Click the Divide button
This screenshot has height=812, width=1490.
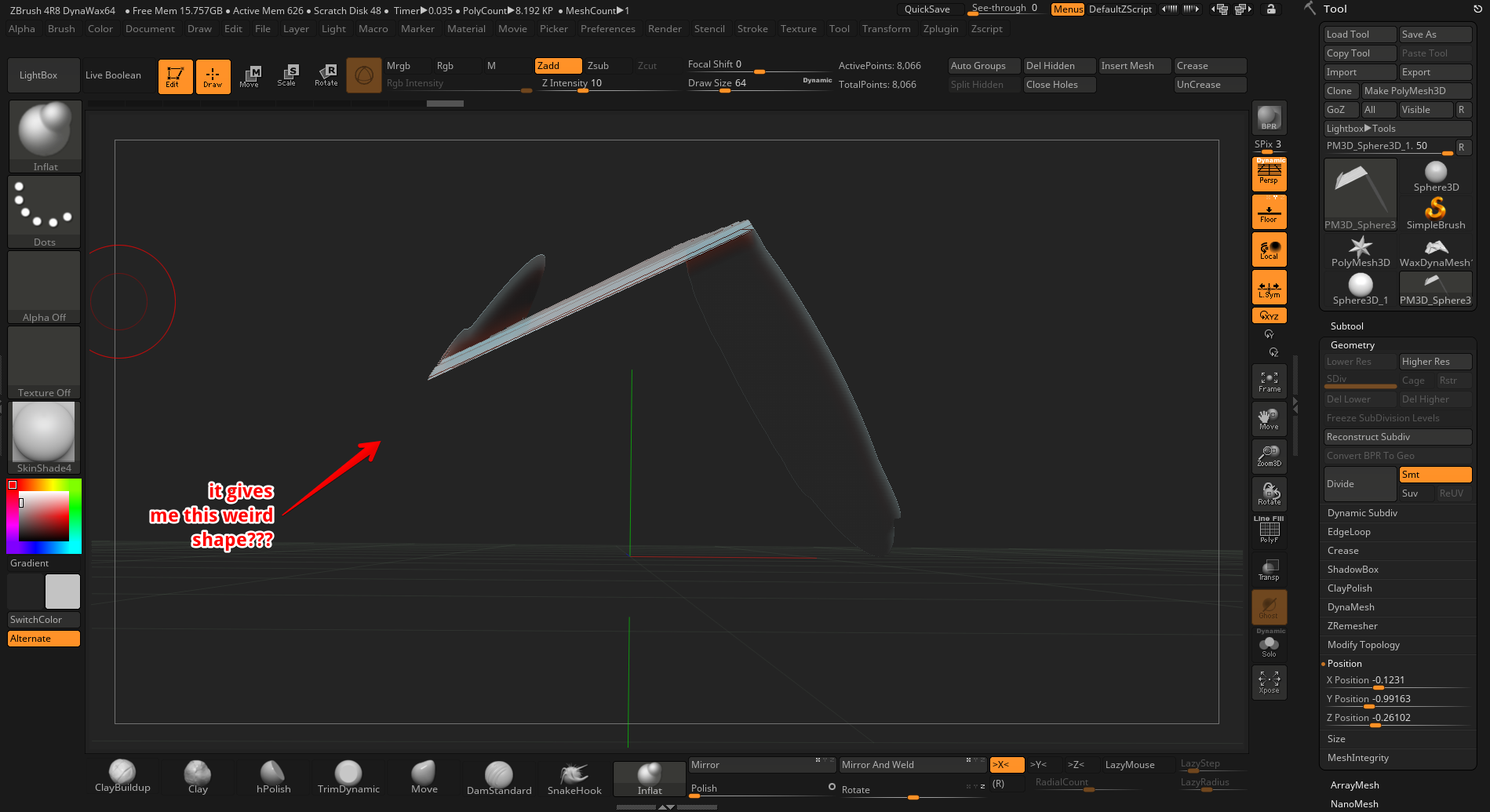pos(1361,484)
